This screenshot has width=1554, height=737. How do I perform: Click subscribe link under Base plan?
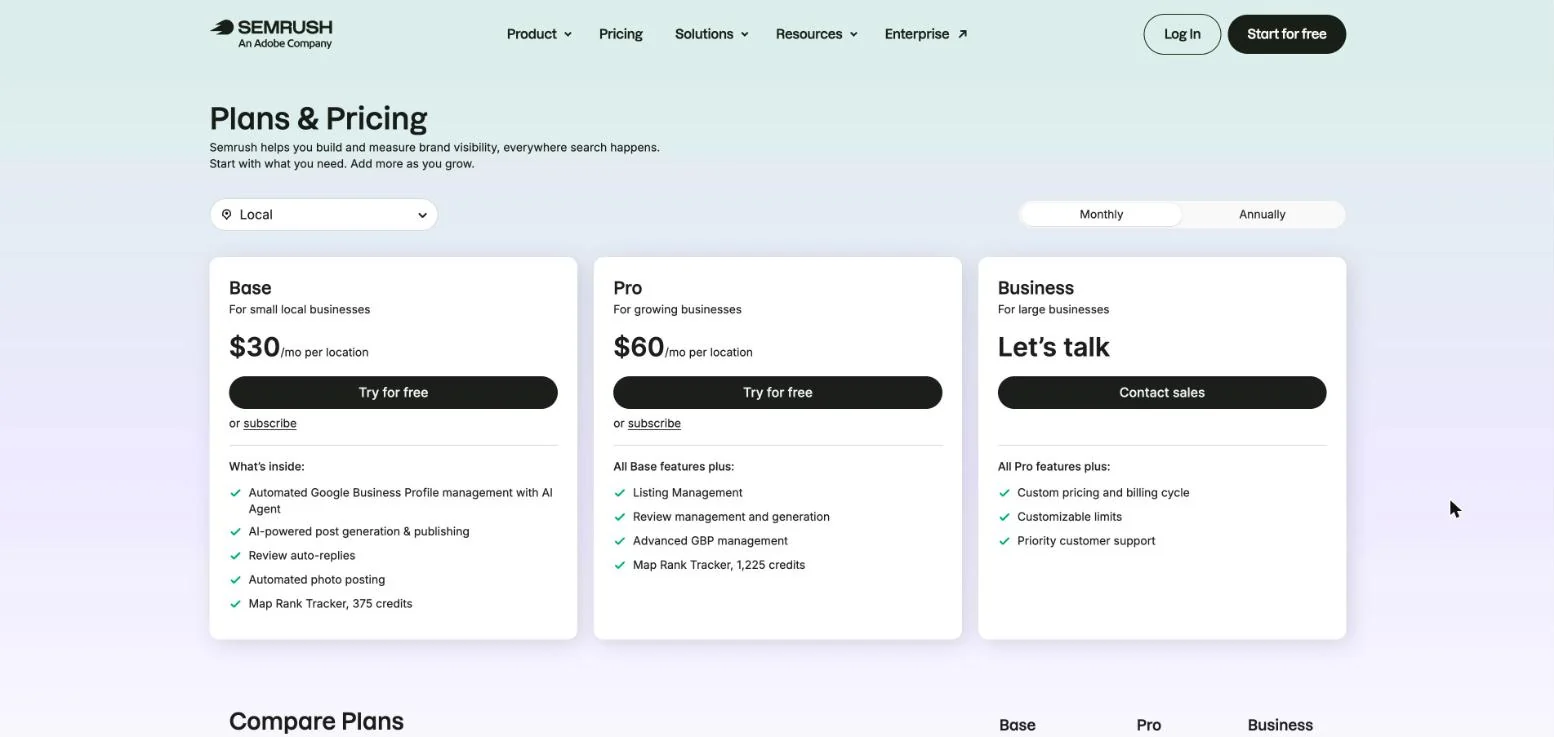(x=270, y=424)
